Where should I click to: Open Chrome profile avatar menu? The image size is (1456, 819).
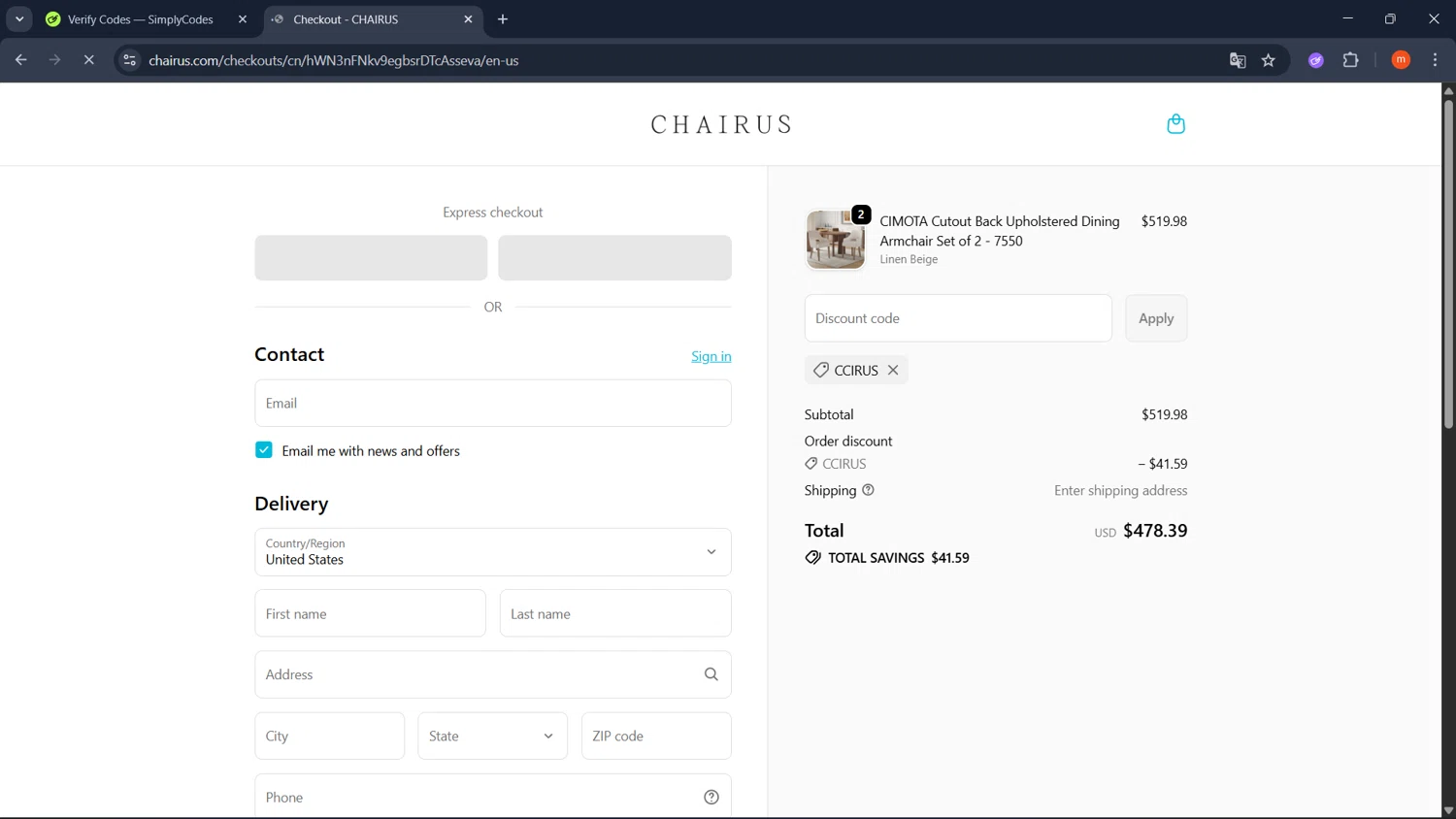pyautogui.click(x=1401, y=60)
